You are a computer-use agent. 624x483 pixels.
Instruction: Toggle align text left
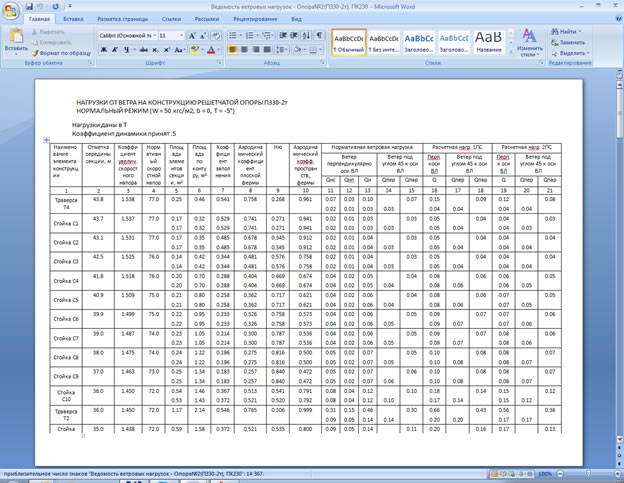point(233,50)
